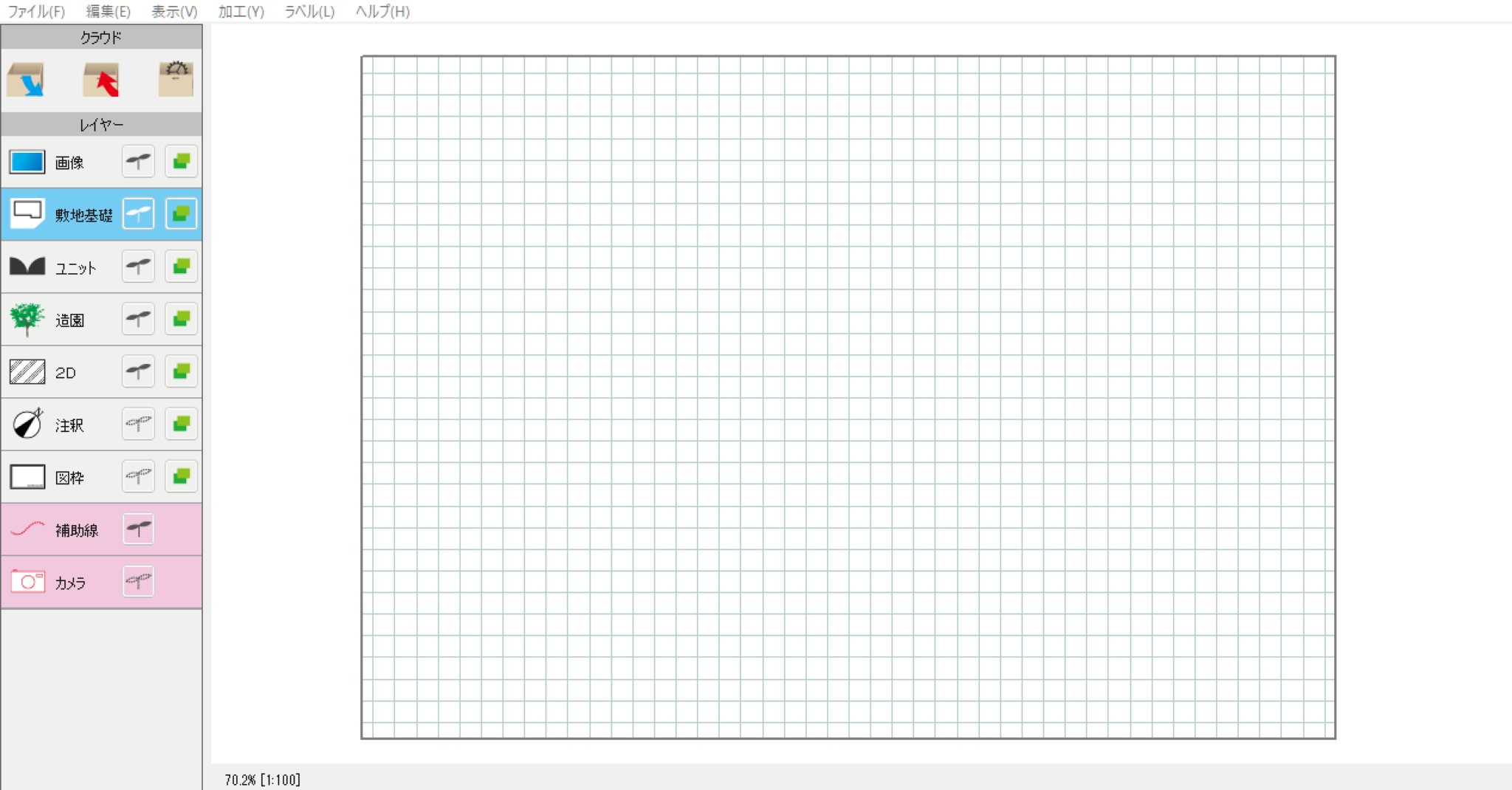This screenshot has width=1512, height=790.
Task: Open the ファイル(F) menu
Action: tap(36, 11)
